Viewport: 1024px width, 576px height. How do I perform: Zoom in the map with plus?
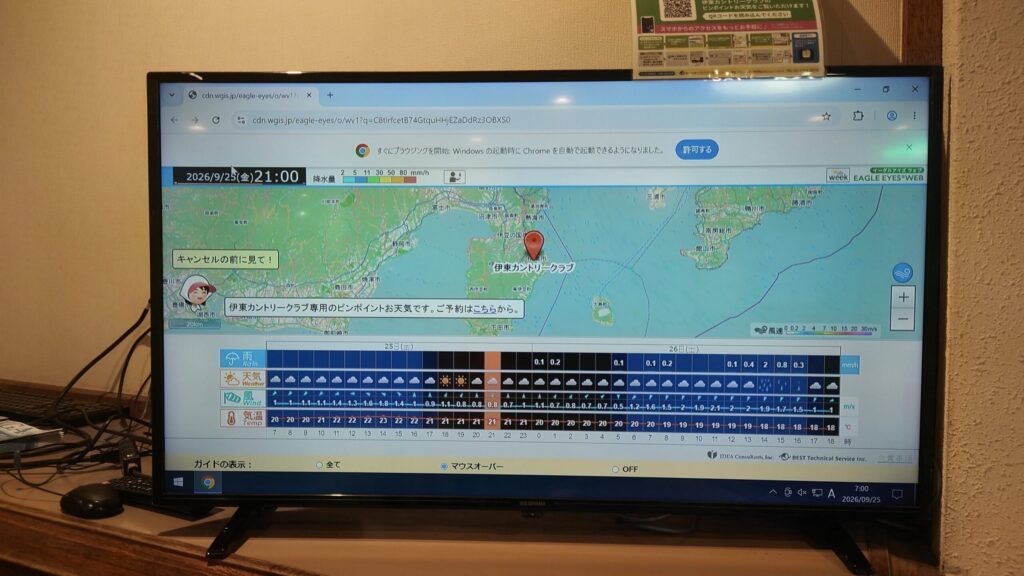point(903,297)
